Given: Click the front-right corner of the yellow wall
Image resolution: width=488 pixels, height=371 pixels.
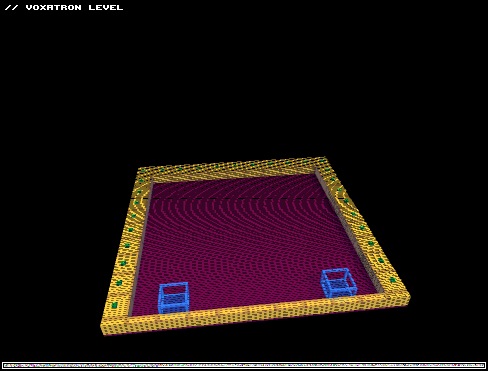Looking at the screenshot, I should pos(397,297).
